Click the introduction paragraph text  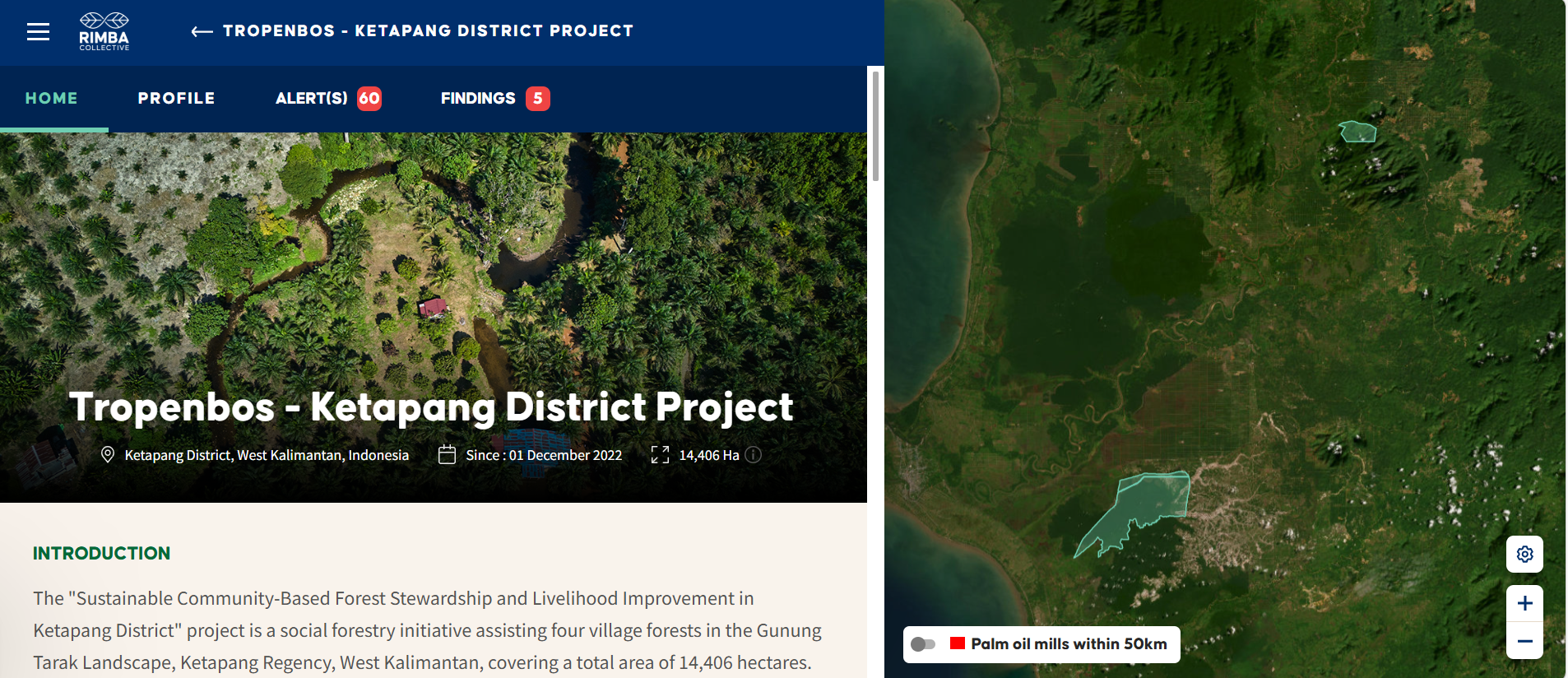point(428,631)
